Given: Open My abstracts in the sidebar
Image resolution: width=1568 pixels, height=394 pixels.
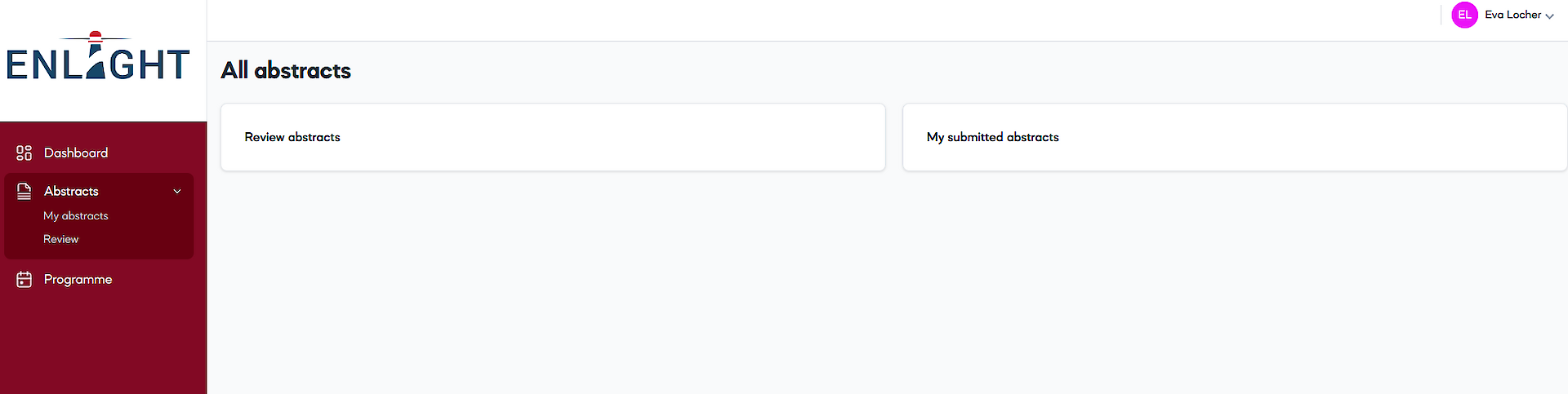Looking at the screenshot, I should pos(76,215).
